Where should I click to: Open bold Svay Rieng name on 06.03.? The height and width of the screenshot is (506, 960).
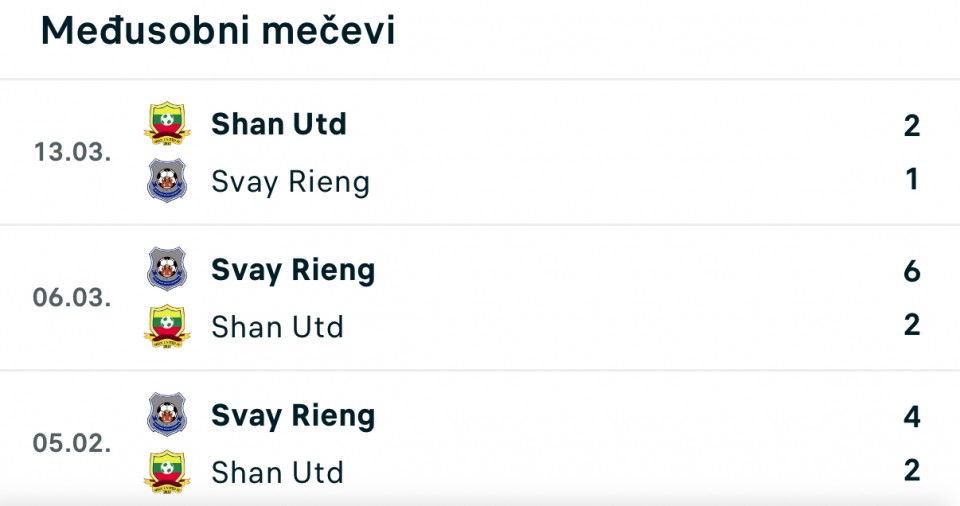293,271
